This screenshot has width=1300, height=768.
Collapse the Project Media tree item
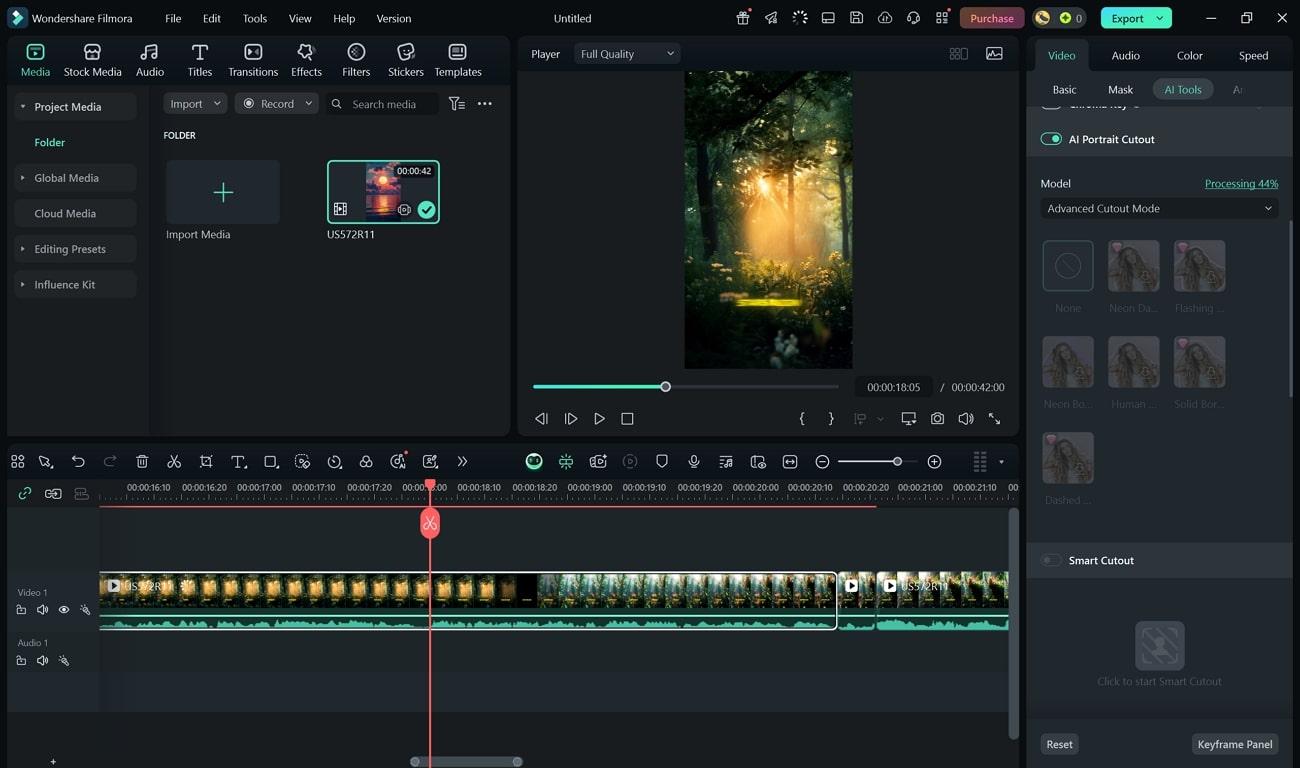click(22, 107)
